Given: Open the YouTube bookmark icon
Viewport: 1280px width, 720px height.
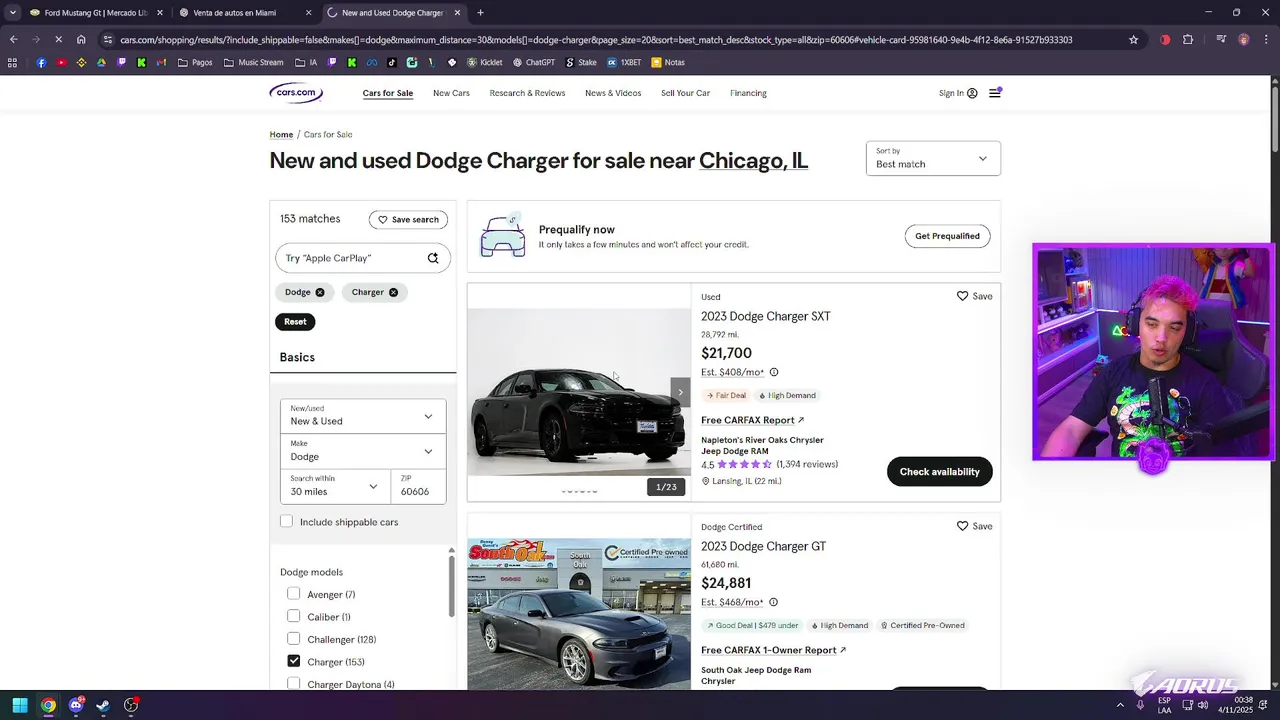Looking at the screenshot, I should [61, 62].
